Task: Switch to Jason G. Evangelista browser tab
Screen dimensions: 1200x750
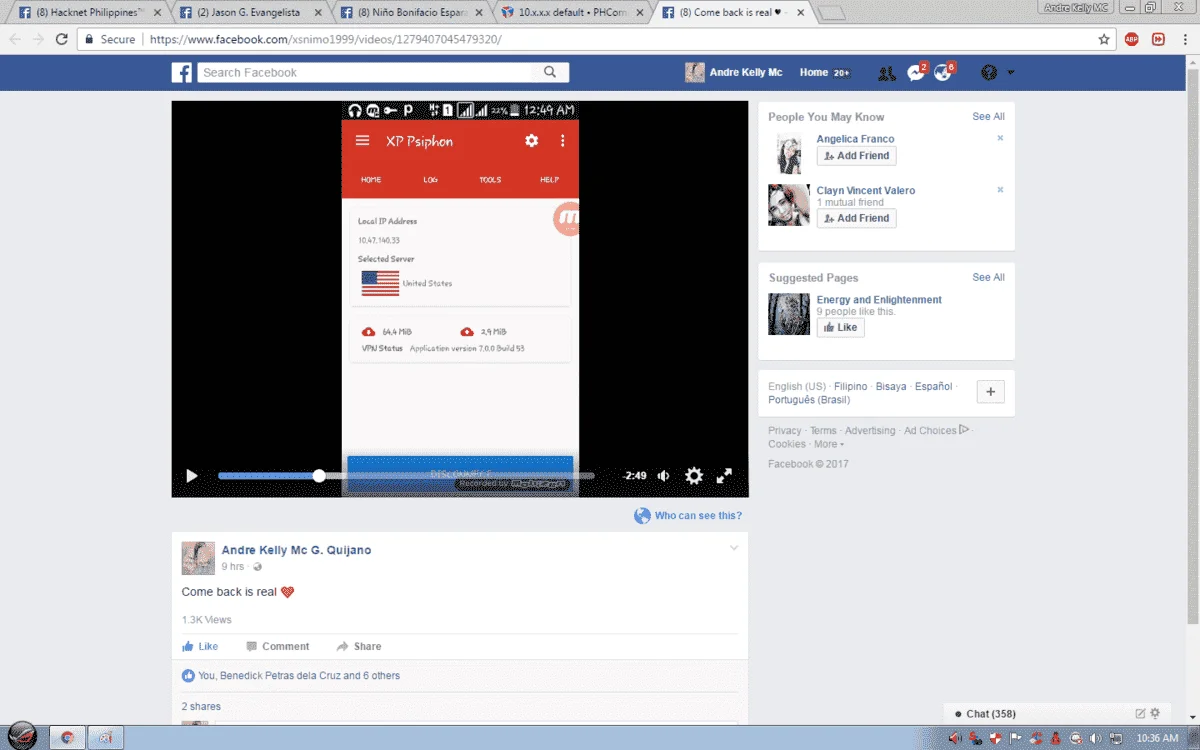Action: click(x=250, y=12)
